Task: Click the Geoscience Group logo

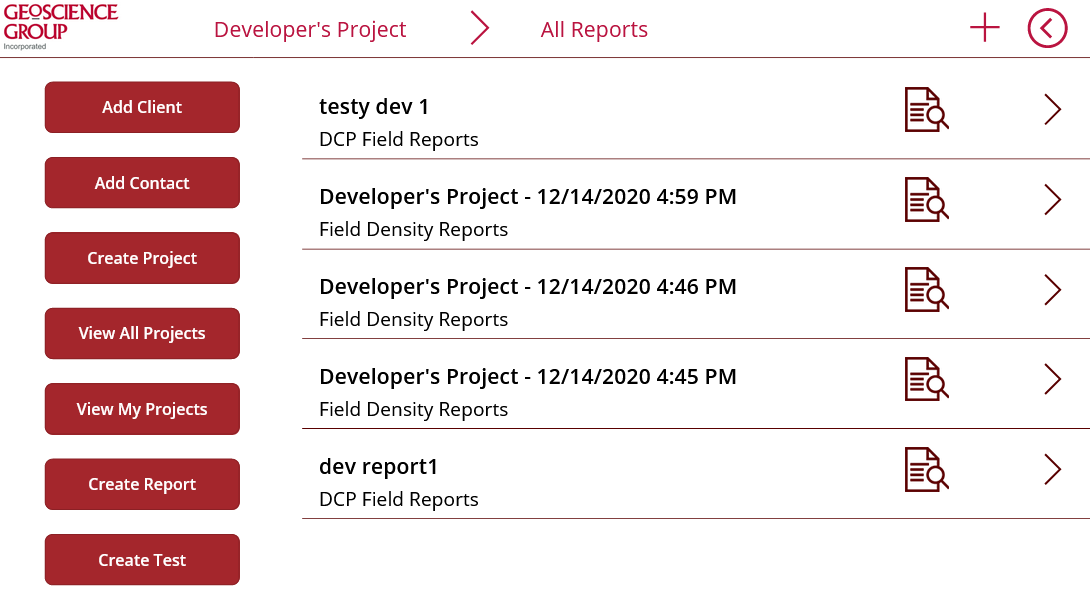Action: 60,27
